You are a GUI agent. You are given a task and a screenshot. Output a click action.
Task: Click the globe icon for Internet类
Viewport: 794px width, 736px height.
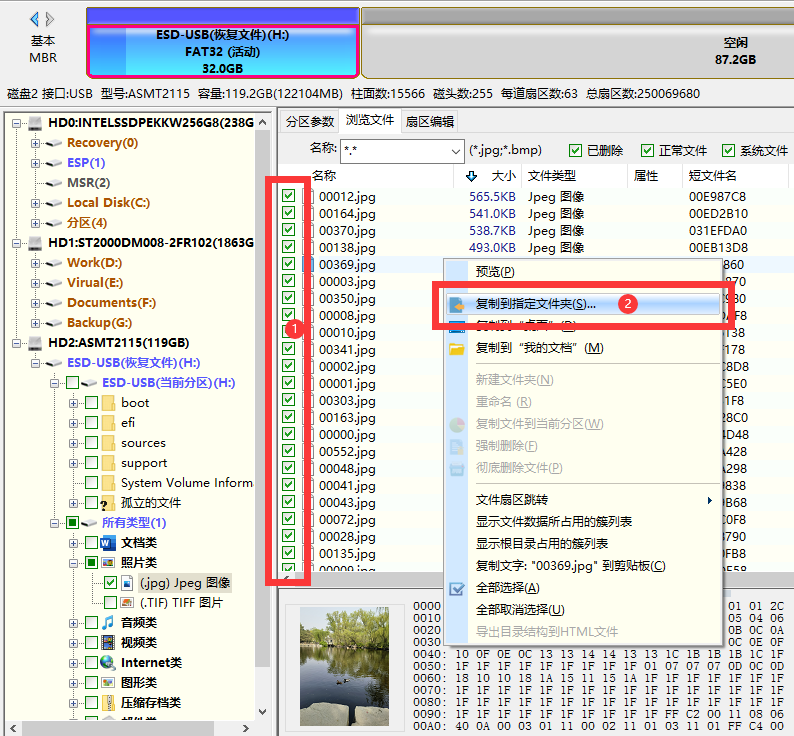(107, 663)
